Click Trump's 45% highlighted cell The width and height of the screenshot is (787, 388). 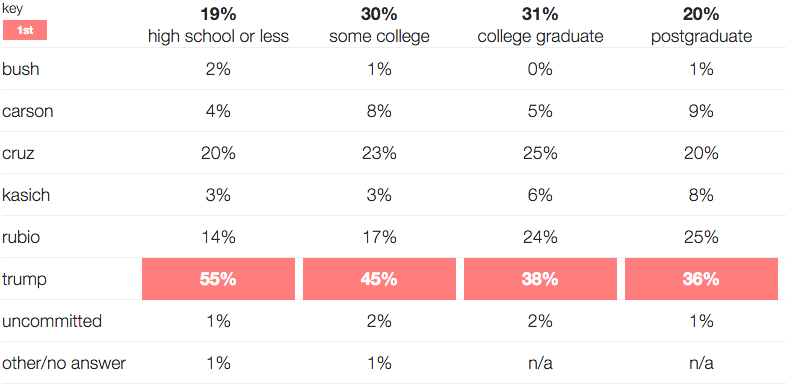click(x=379, y=279)
